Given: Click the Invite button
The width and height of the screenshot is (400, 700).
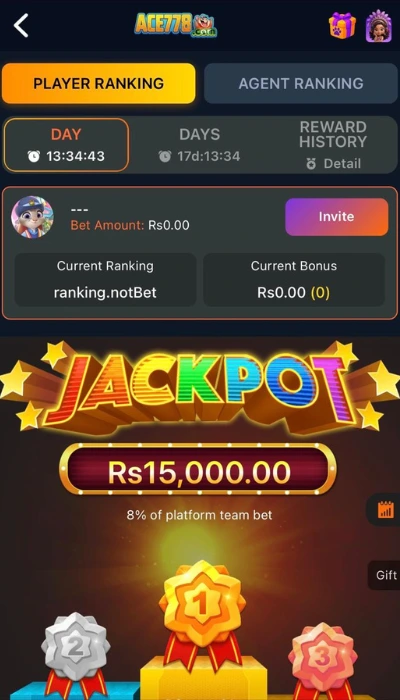Looking at the screenshot, I should point(337,217).
